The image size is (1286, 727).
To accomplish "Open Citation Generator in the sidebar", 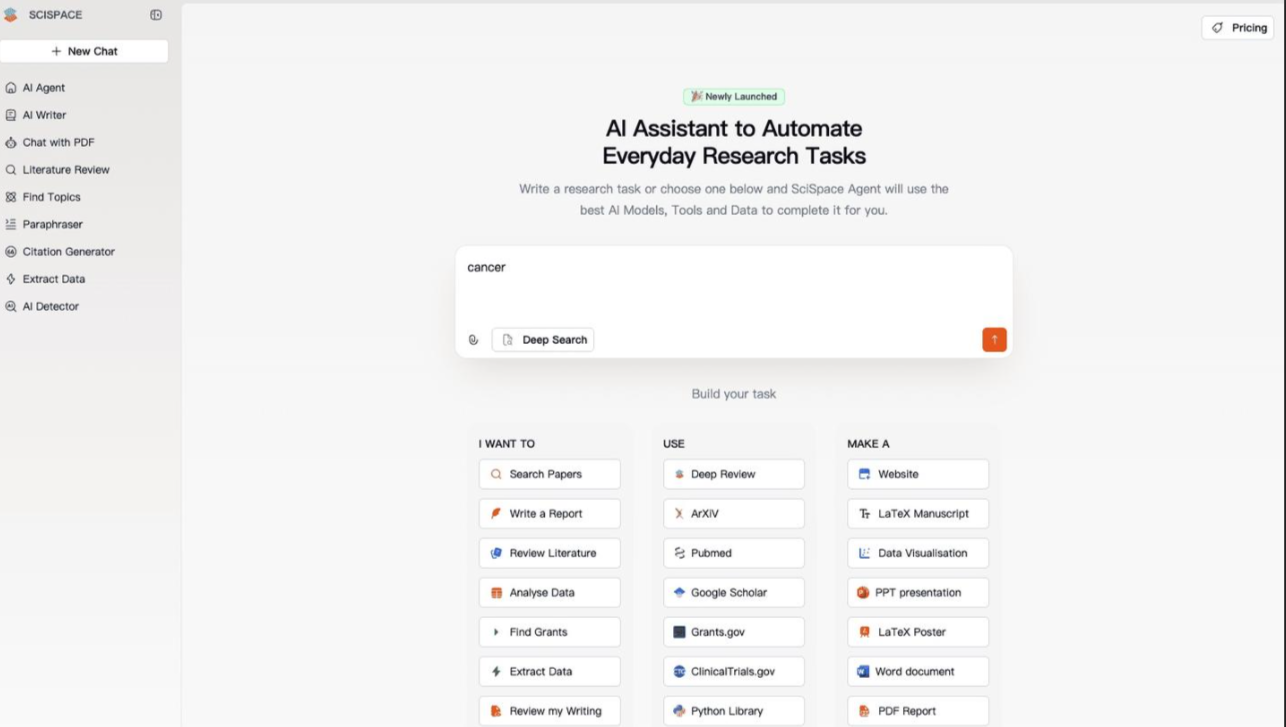I will click(60, 252).
